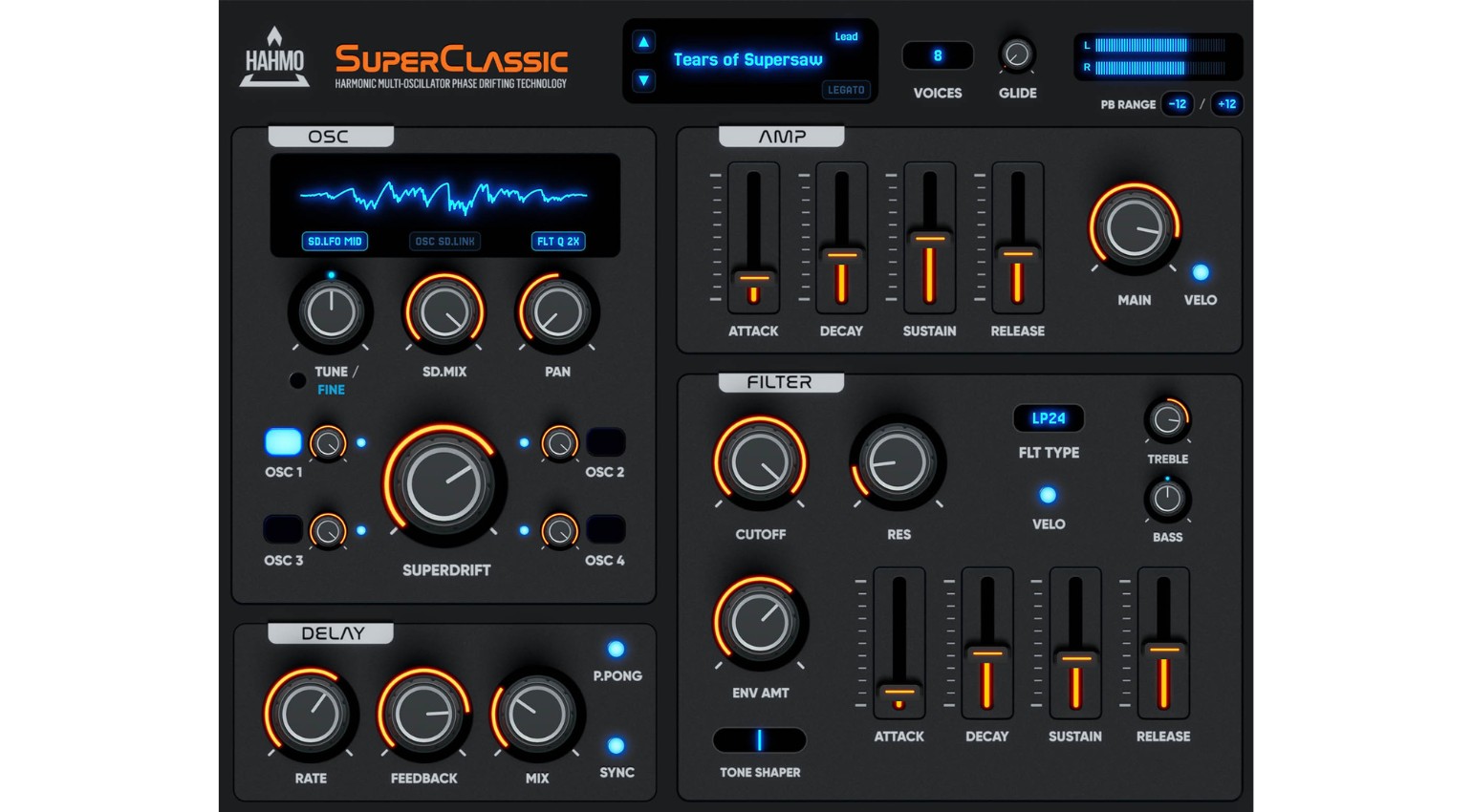Click the SD.LFO MID button
Screen dimensions: 1472x812
335,242
